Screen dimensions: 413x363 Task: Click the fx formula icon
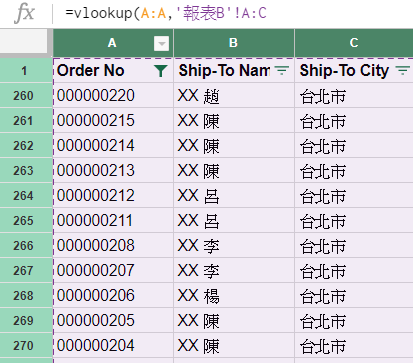(25, 14)
